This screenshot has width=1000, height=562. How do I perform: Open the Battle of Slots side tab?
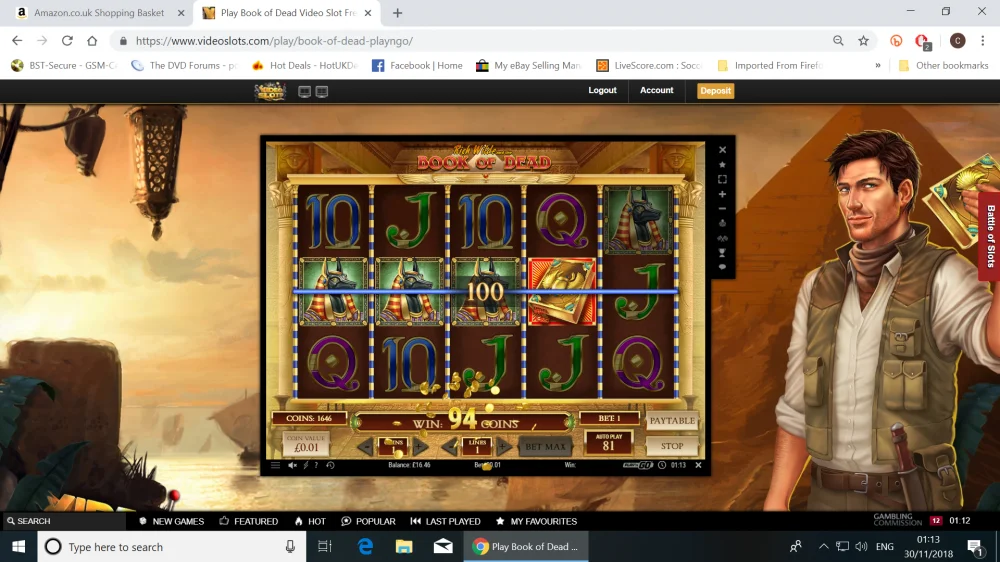point(990,236)
